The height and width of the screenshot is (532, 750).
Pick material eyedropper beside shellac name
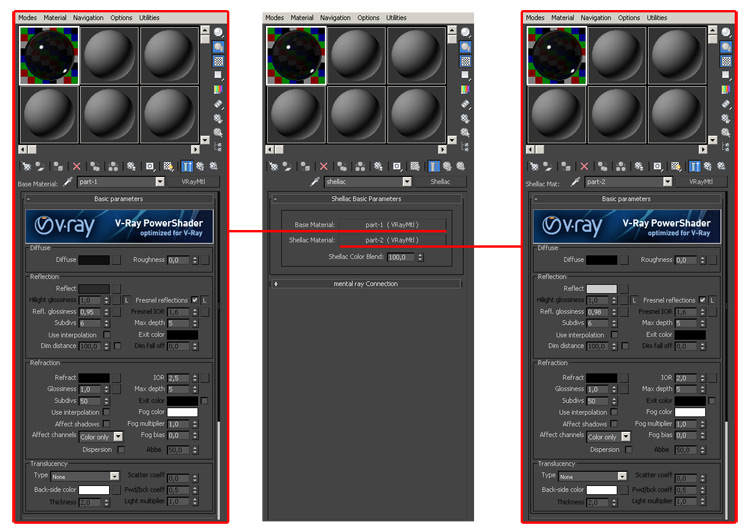(x=313, y=182)
